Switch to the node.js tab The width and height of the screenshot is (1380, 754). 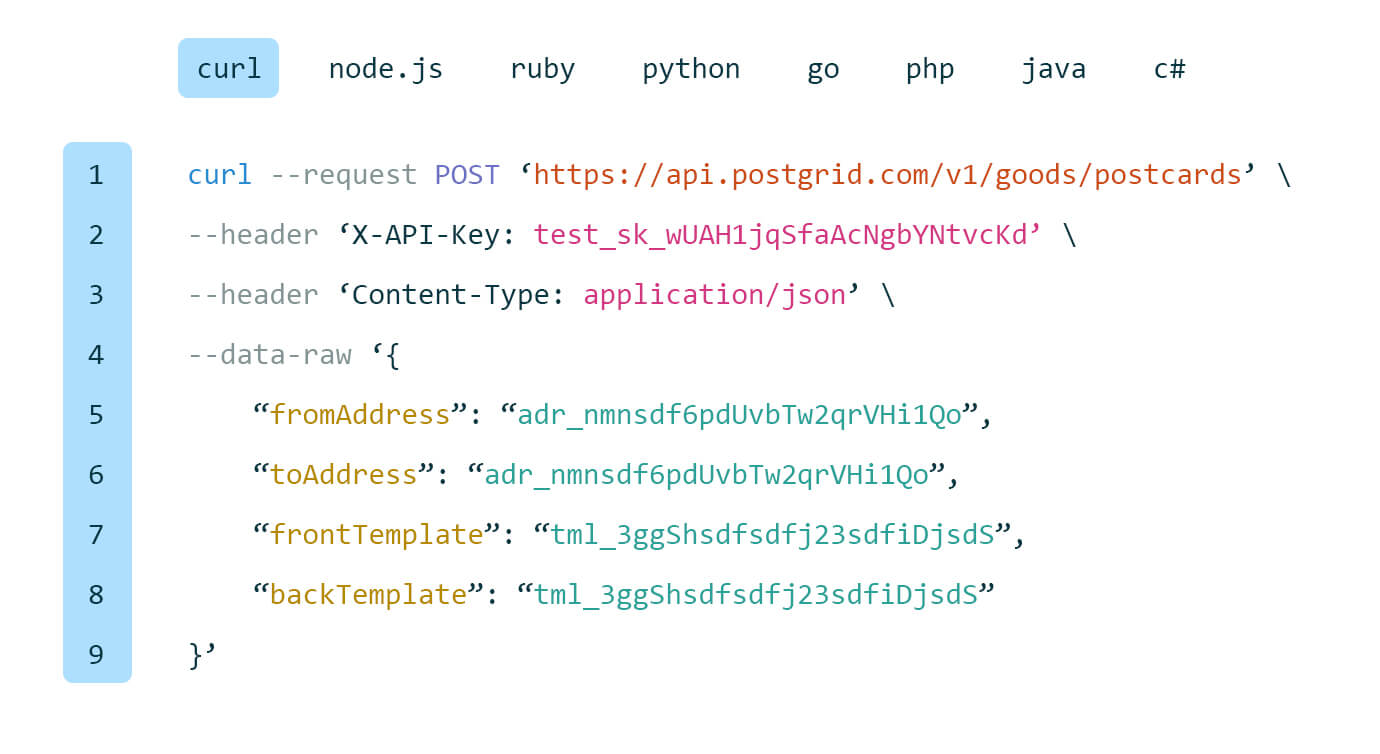385,69
